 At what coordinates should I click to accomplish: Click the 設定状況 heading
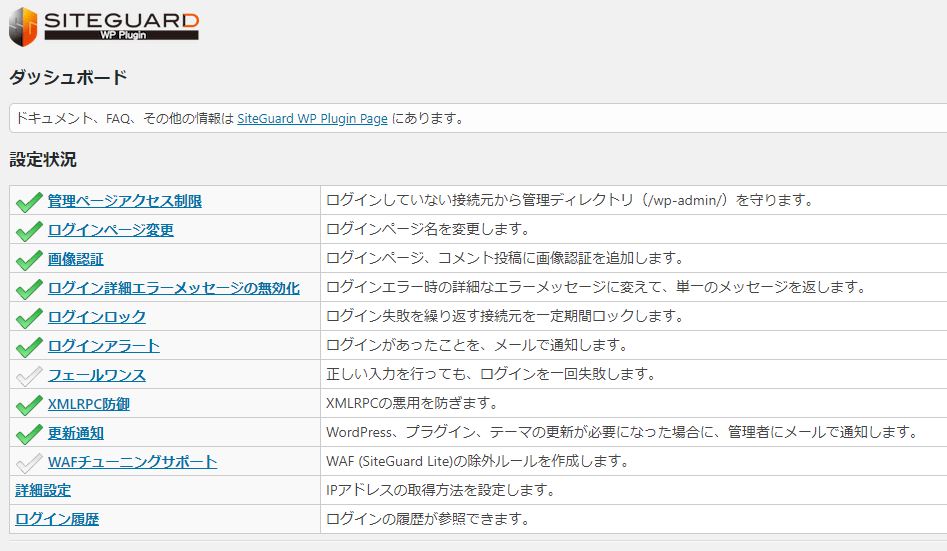(43, 160)
